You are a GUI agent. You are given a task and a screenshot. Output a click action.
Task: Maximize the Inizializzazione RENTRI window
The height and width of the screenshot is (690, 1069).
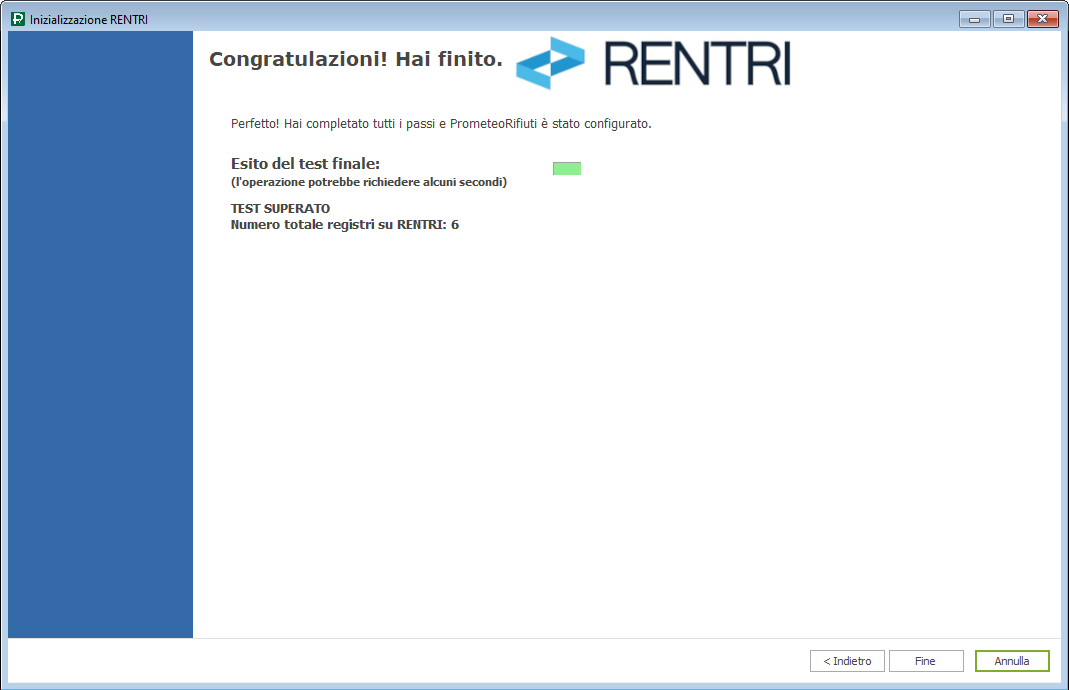[x=1007, y=19]
